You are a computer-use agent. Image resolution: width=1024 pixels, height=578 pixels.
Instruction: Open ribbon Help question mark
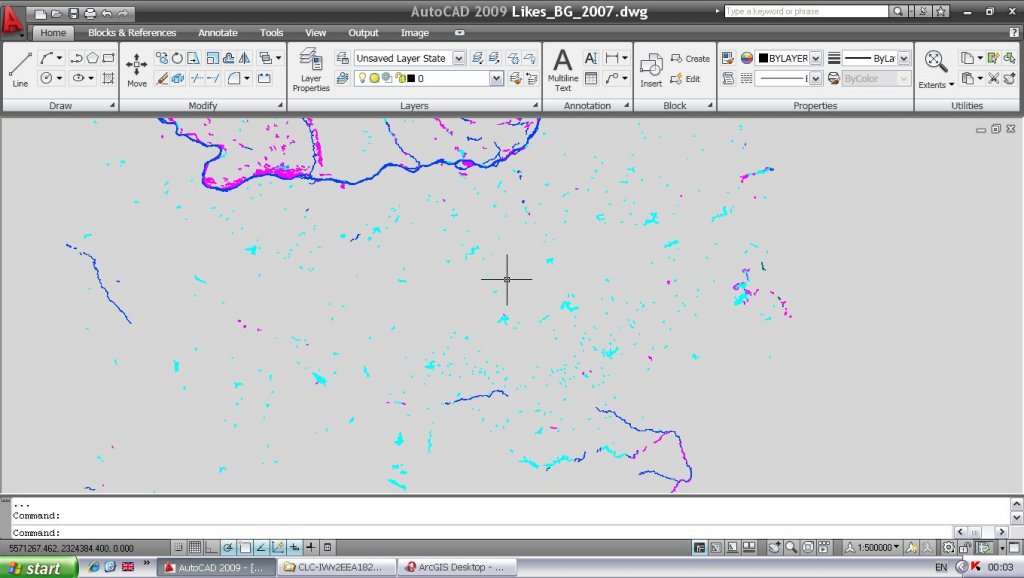pos(1014,33)
